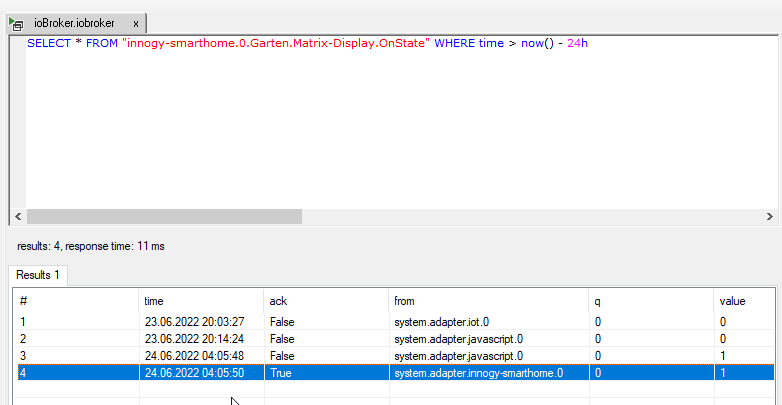Close the ioBroker.iobroker tab with the x

coord(136,23)
